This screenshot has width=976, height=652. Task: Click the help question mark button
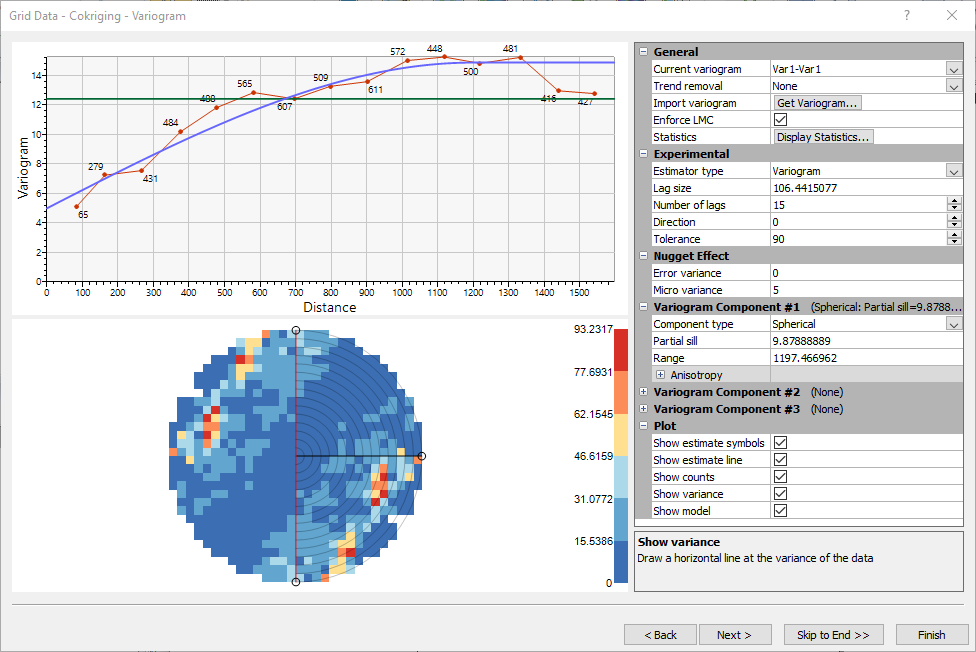coord(907,16)
